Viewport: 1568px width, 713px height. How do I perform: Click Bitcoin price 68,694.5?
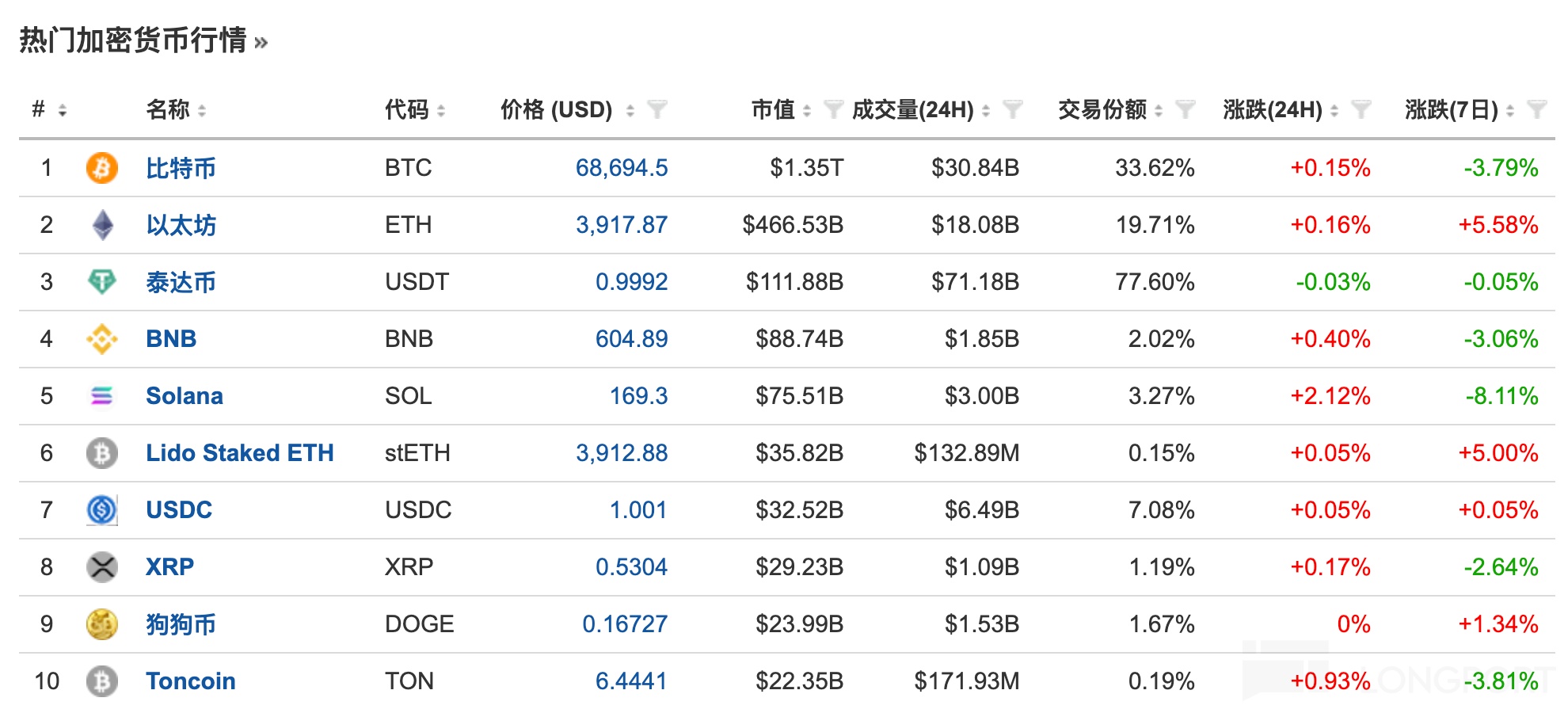[x=621, y=168]
